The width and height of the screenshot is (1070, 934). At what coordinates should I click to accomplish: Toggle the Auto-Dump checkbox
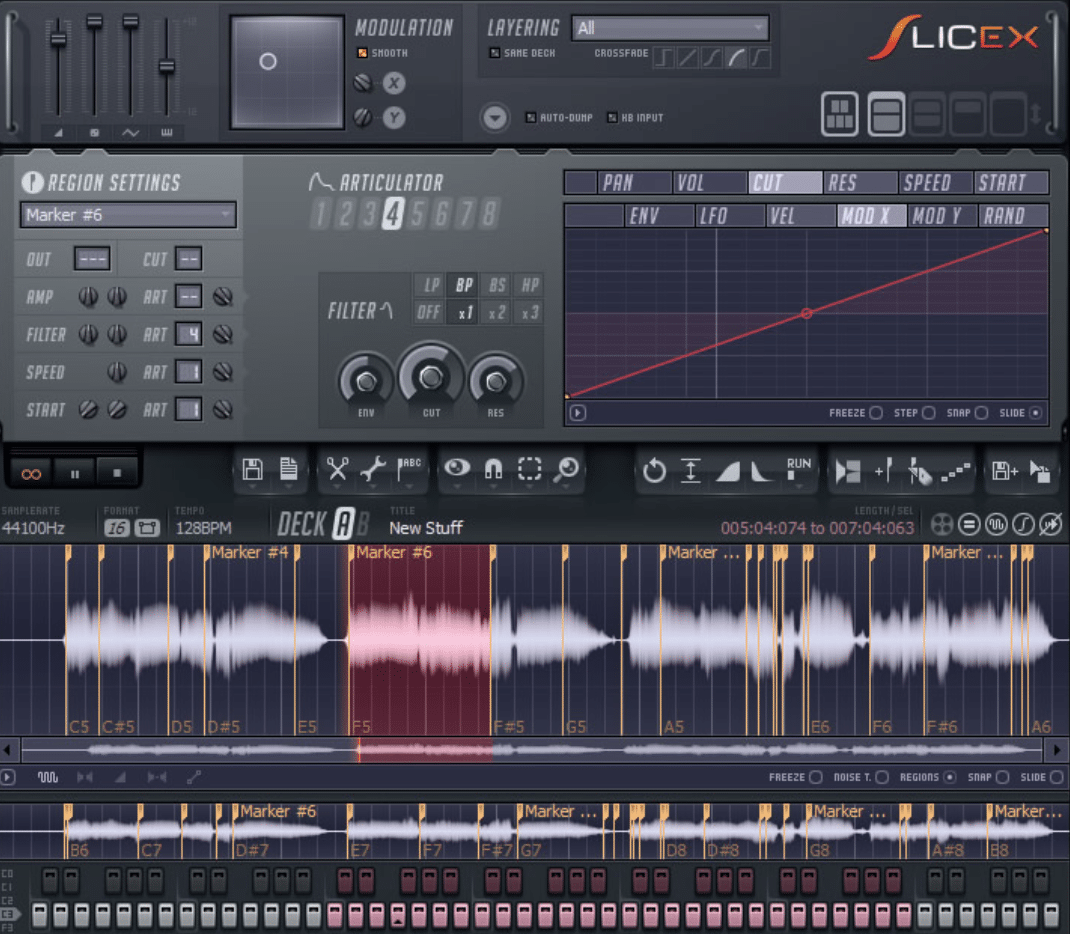tap(531, 117)
